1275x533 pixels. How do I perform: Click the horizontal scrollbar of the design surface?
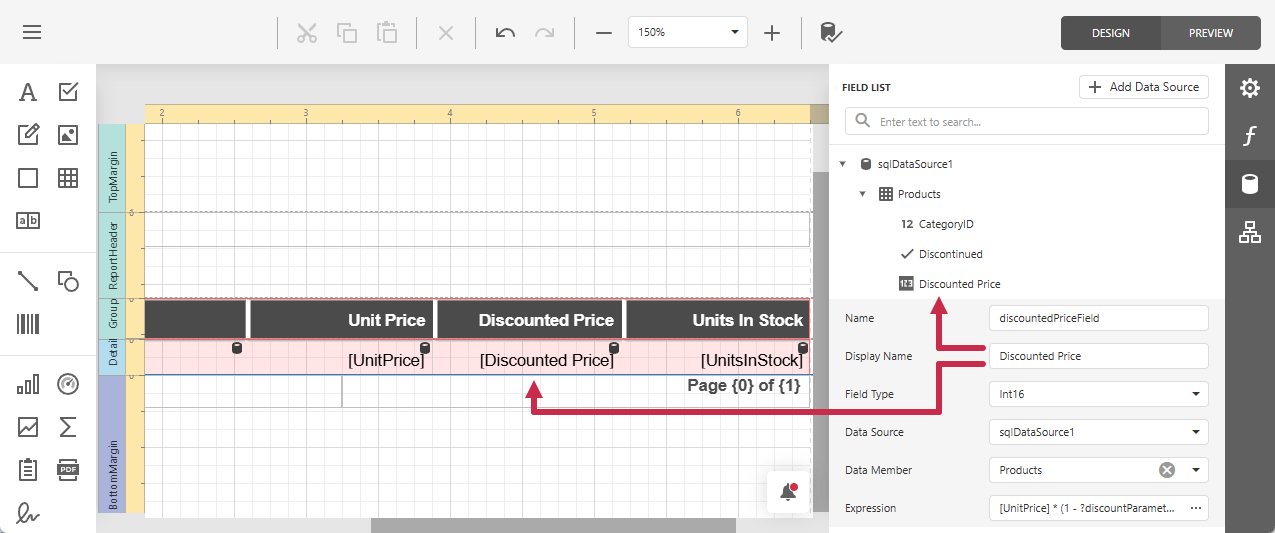tap(553, 525)
